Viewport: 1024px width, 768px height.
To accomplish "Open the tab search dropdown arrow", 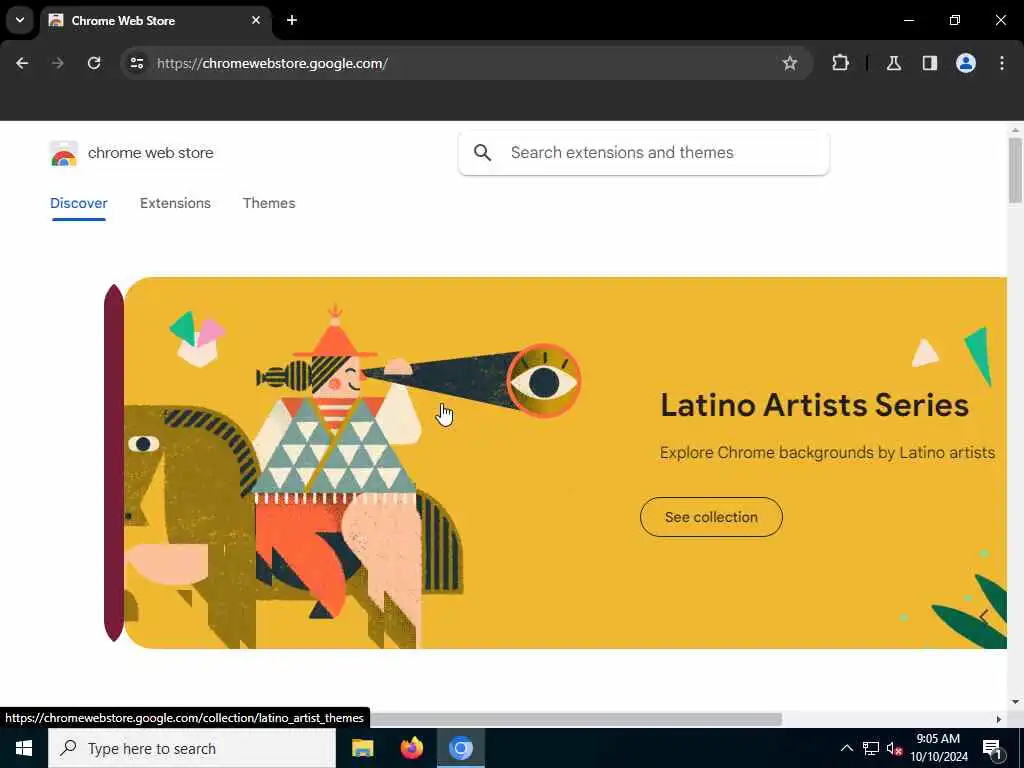I will click(20, 20).
